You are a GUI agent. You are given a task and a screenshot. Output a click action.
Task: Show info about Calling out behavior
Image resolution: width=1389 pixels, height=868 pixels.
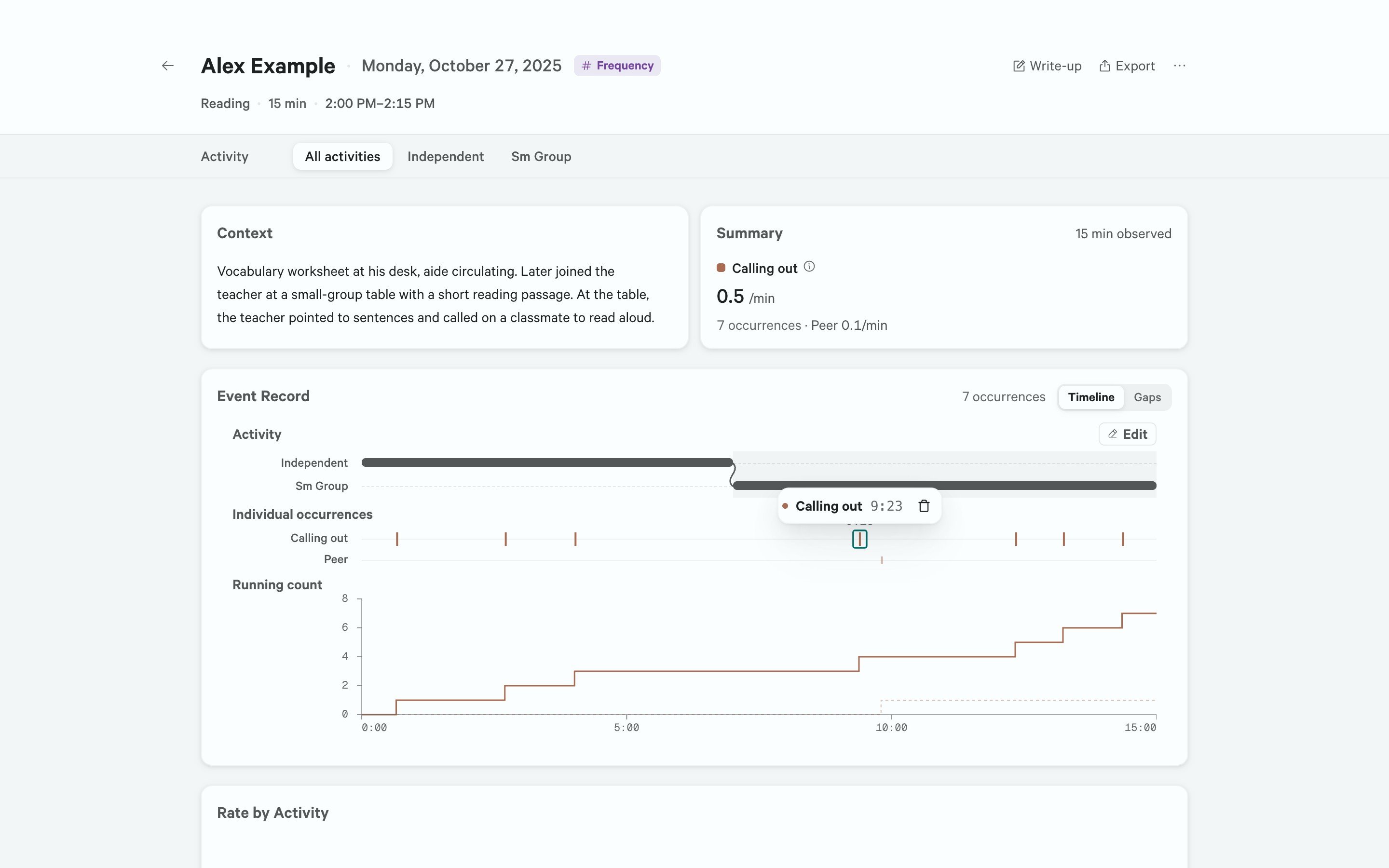[809, 267]
